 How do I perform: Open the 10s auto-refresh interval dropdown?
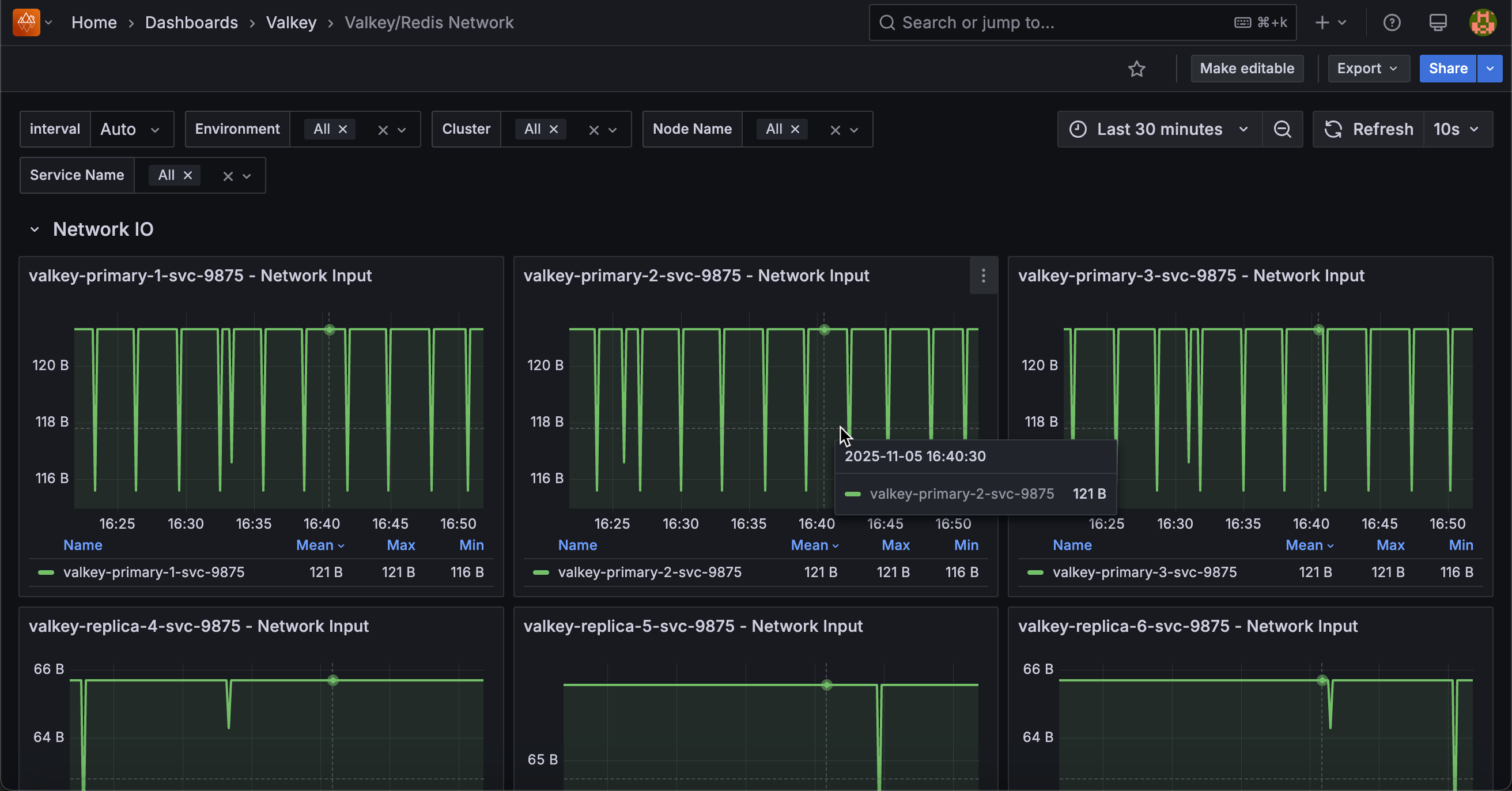point(1456,129)
